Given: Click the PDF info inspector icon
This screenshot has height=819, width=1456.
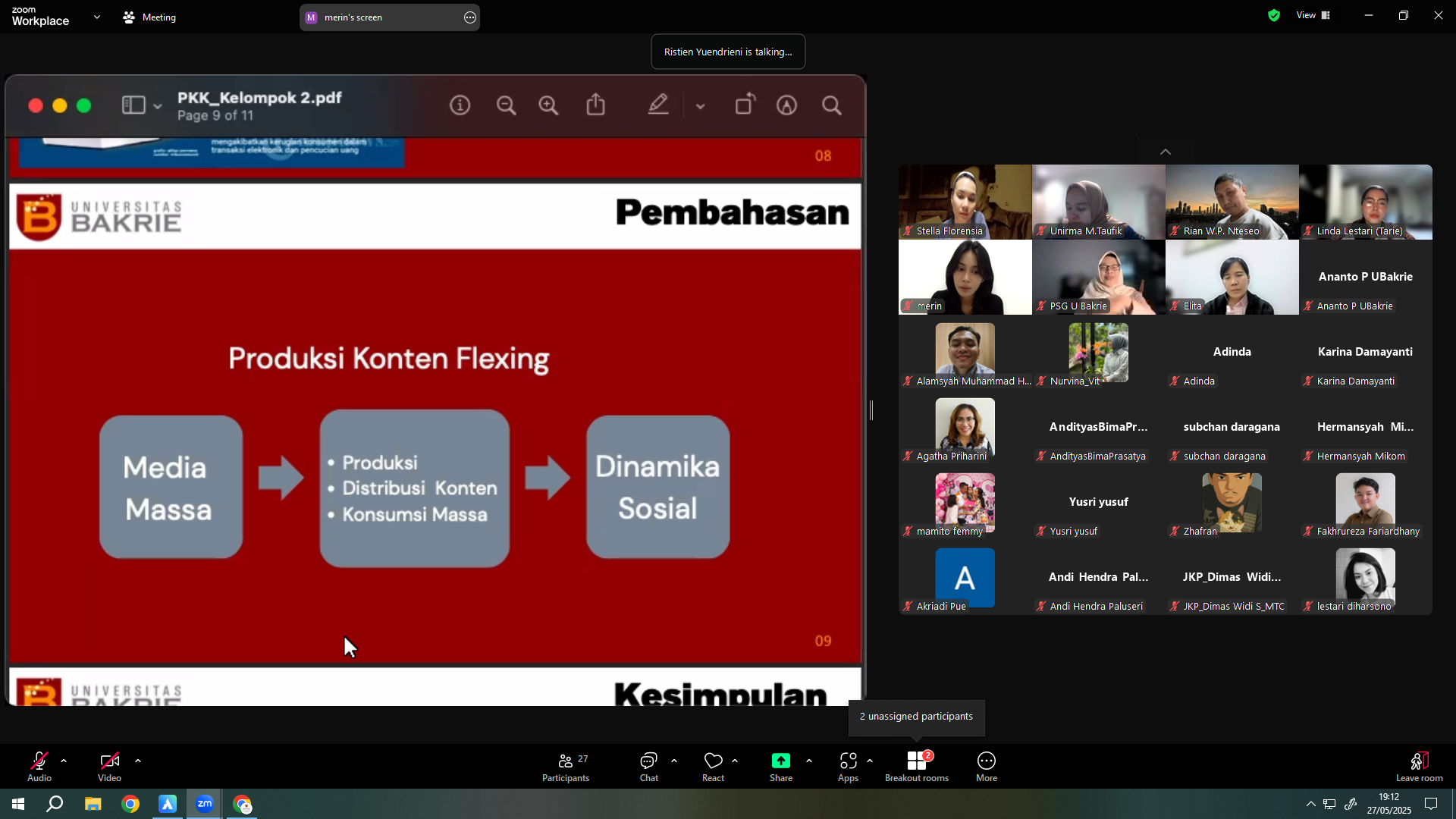Looking at the screenshot, I should tap(460, 105).
